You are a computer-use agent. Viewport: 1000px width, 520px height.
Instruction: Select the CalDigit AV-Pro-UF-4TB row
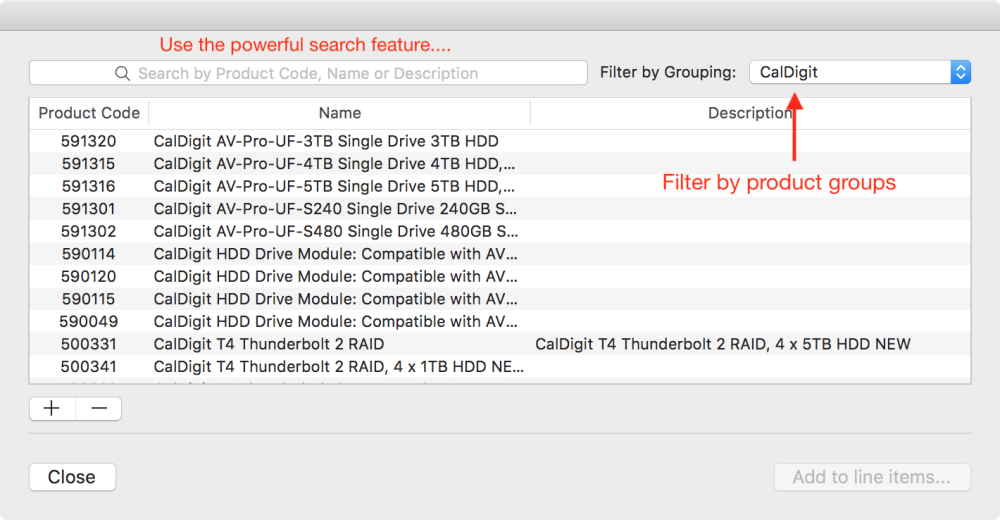click(x=334, y=164)
